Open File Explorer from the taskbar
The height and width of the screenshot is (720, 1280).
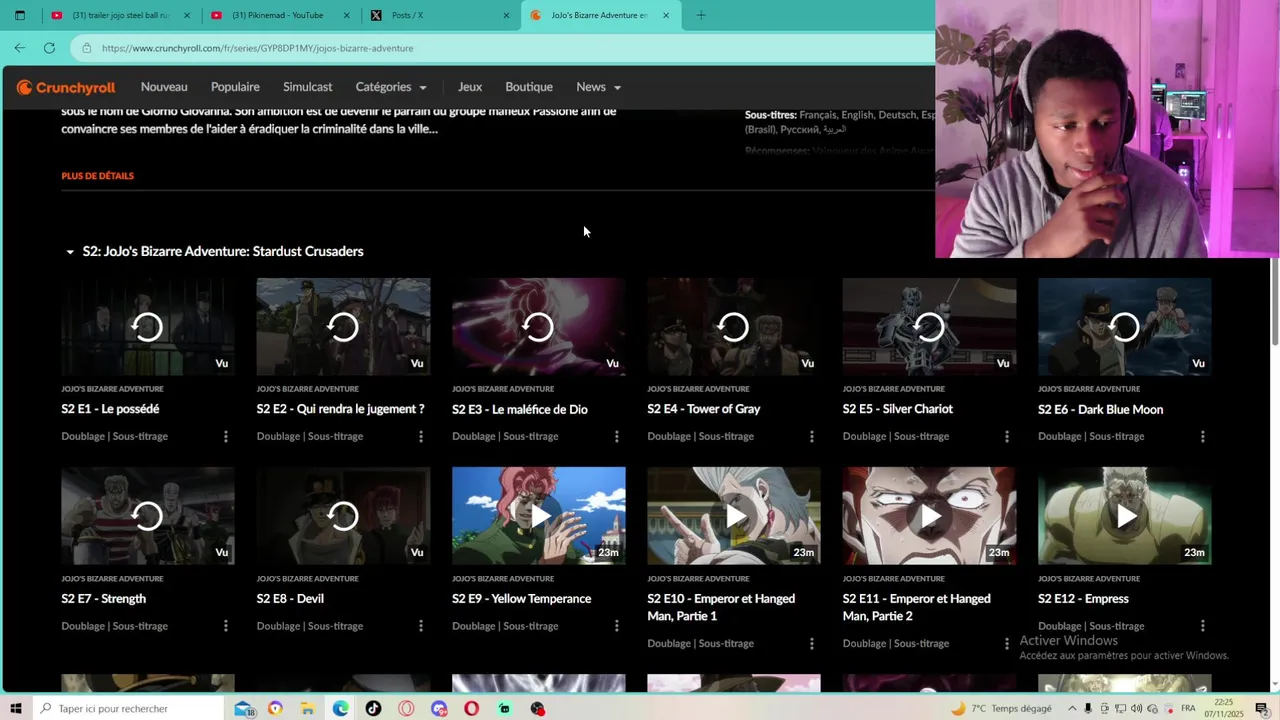coord(307,709)
